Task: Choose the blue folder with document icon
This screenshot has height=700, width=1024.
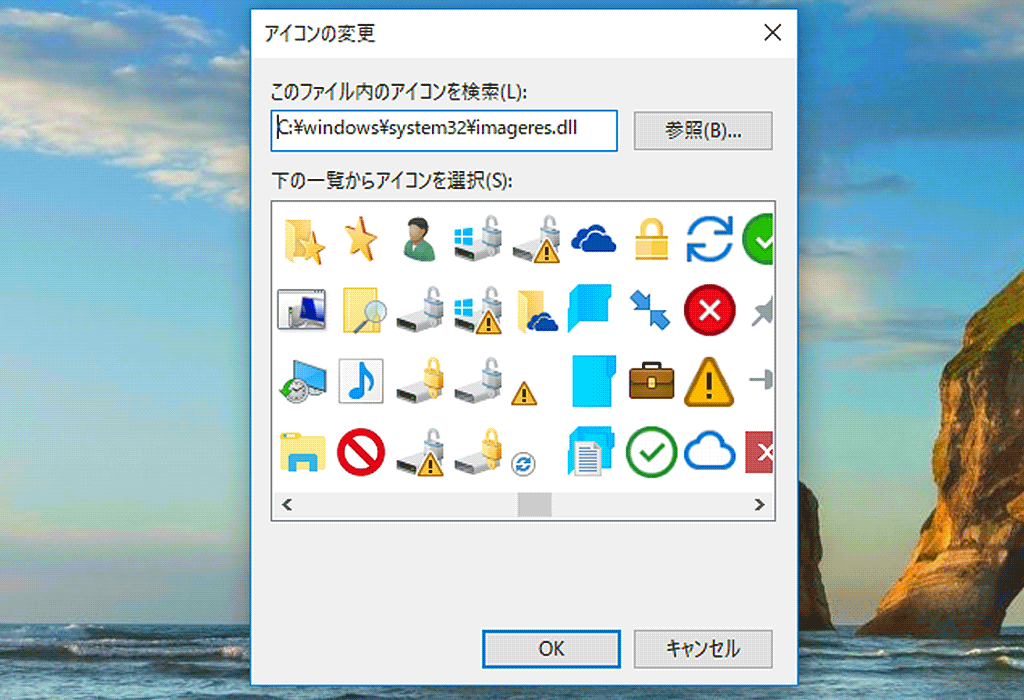Action: 592,451
